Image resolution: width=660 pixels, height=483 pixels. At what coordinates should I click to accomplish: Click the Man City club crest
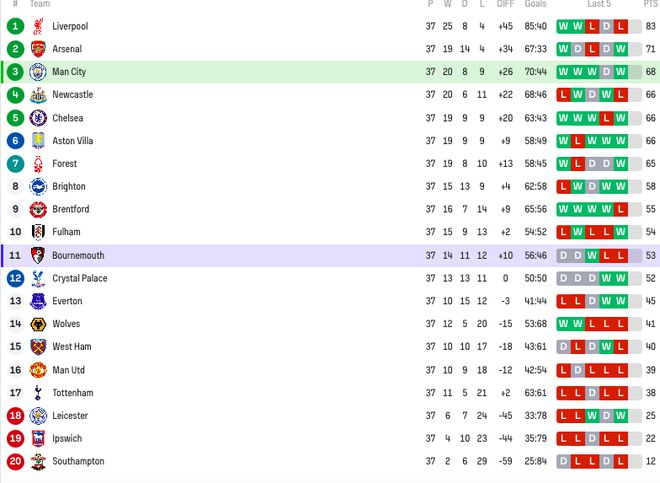(x=38, y=72)
